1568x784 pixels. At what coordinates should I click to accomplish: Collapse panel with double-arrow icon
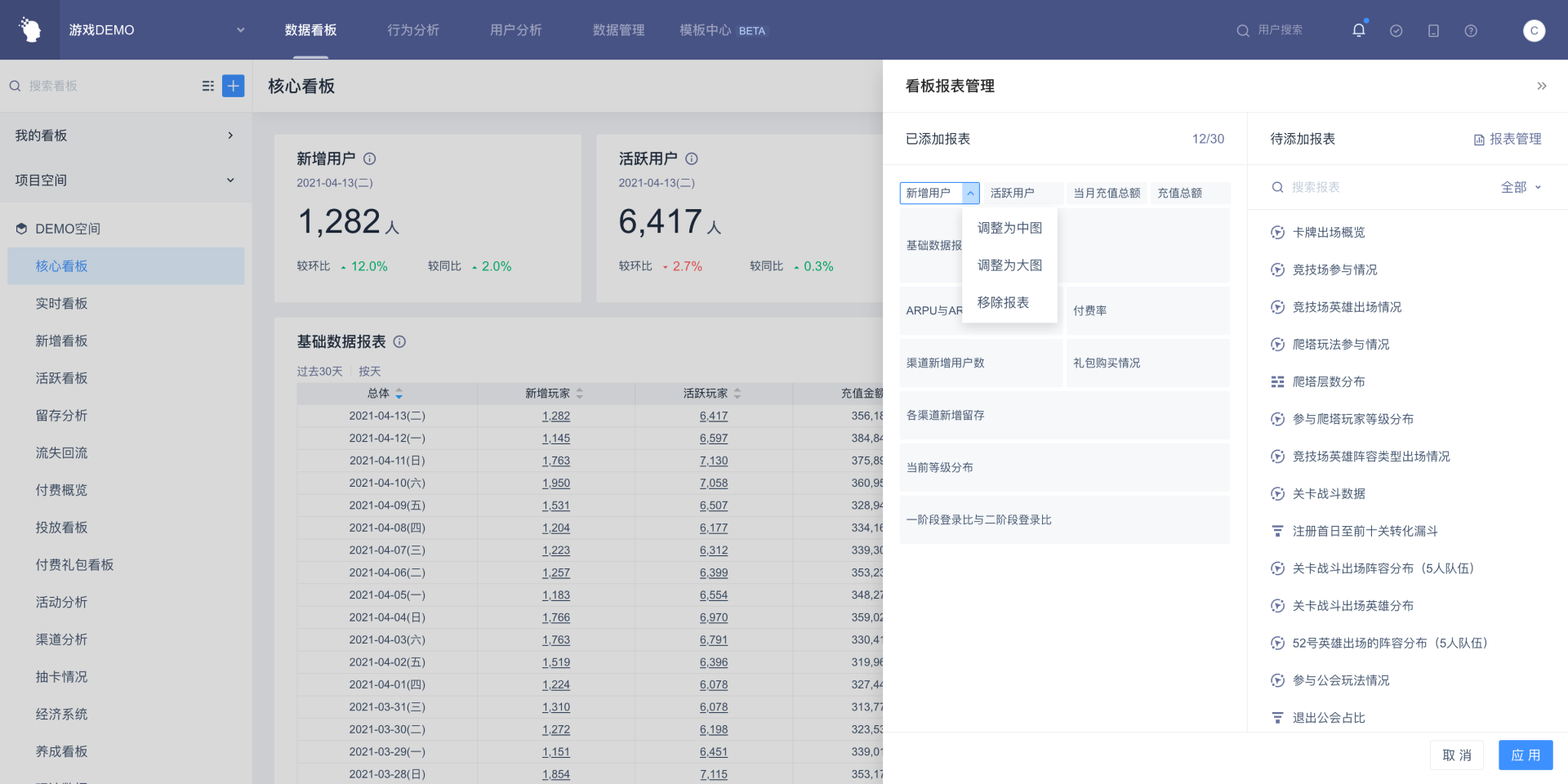[x=1541, y=86]
